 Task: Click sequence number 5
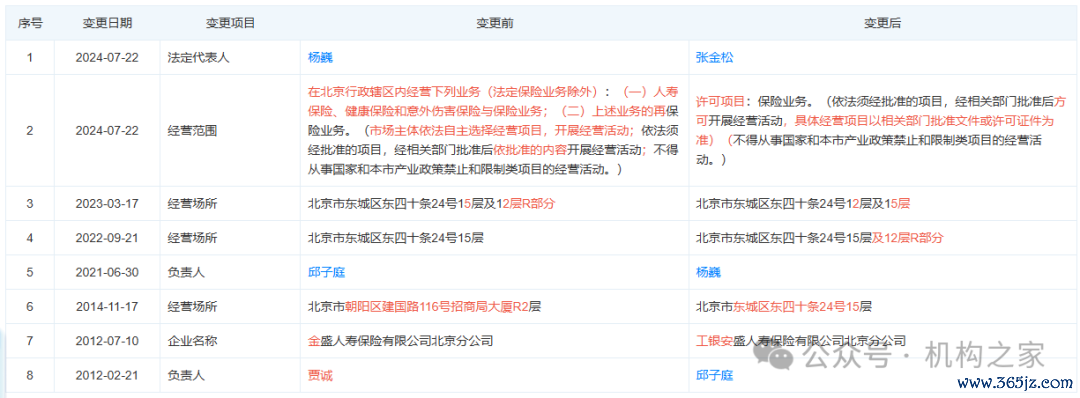coord(29,272)
